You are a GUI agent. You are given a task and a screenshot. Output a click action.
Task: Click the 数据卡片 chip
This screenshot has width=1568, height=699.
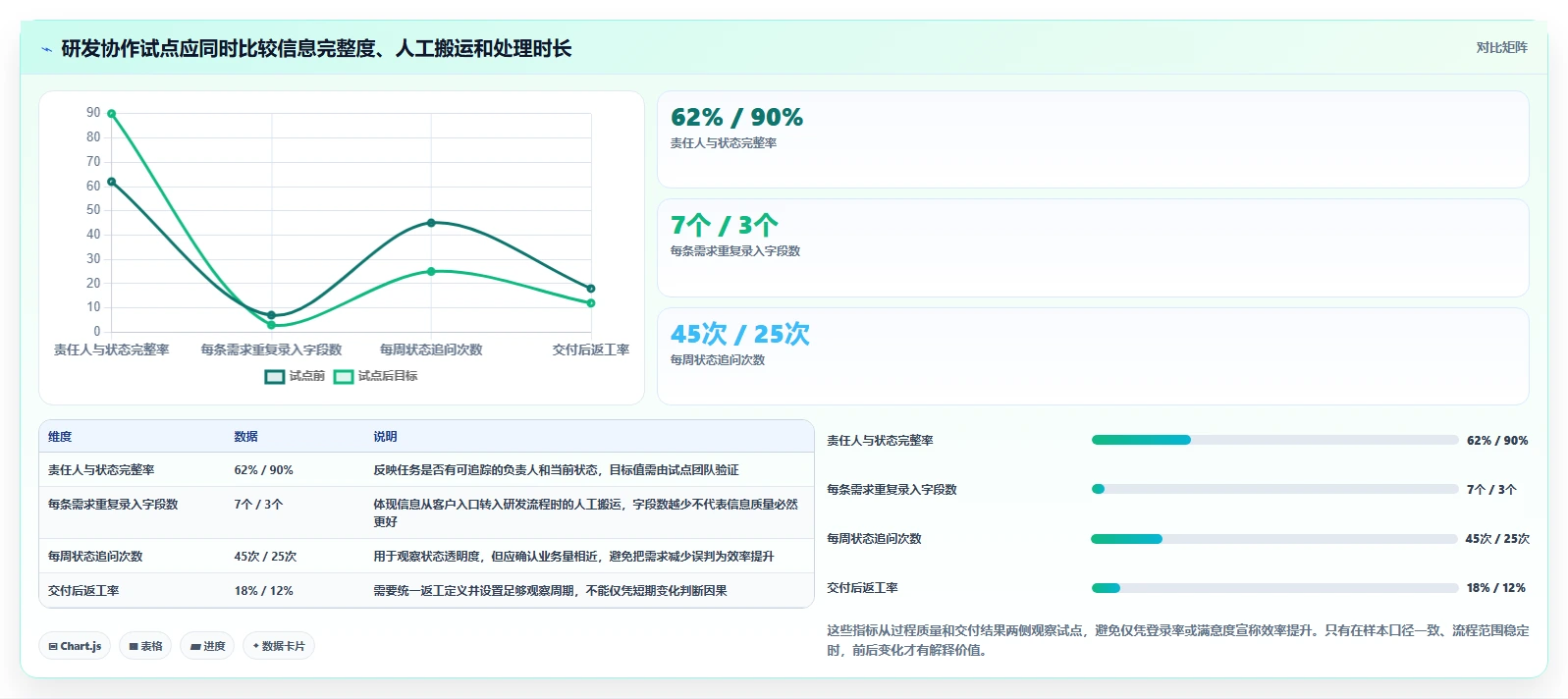279,646
